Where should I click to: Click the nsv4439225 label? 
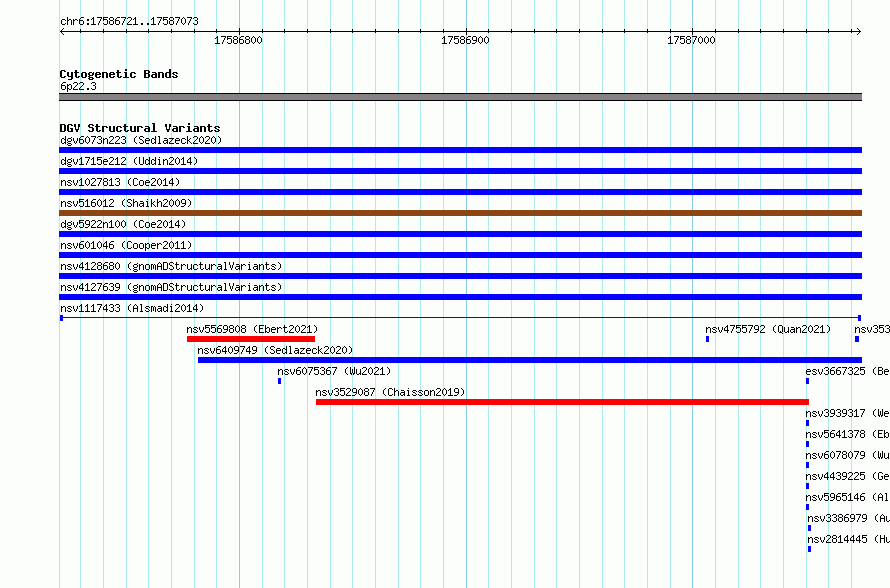pyautogui.click(x=847, y=476)
